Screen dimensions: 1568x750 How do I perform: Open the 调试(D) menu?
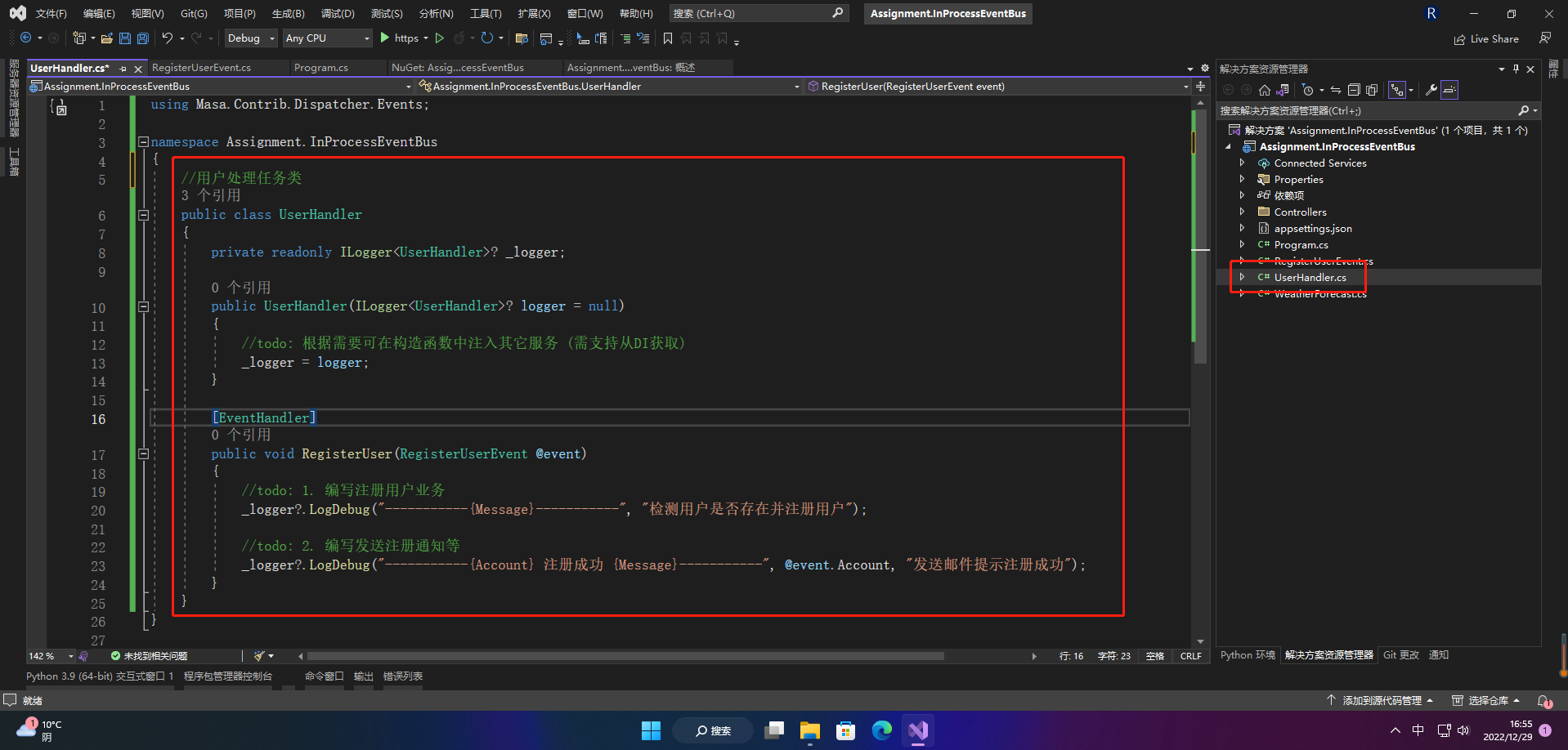click(338, 13)
